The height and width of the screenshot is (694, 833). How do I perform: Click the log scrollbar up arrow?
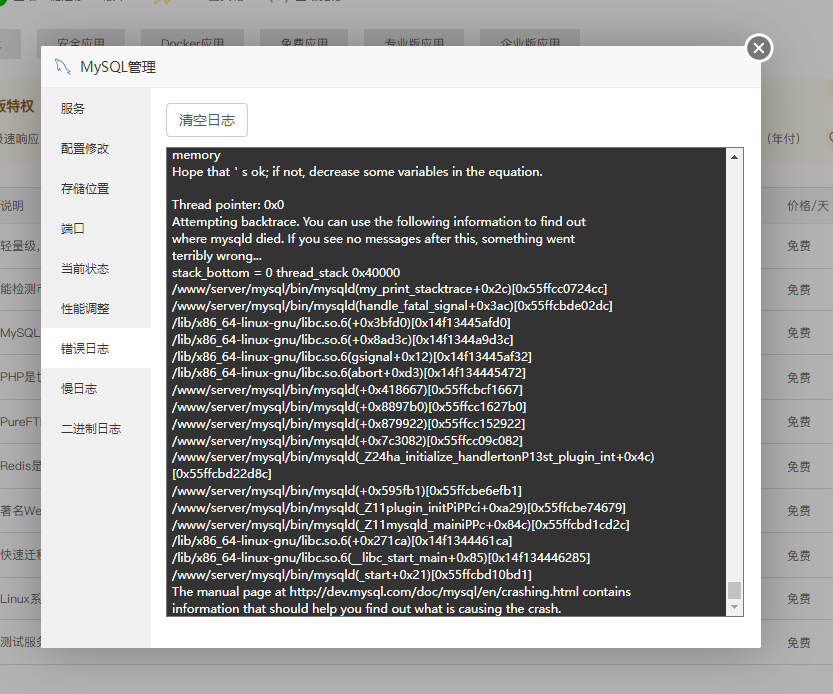(x=734, y=157)
